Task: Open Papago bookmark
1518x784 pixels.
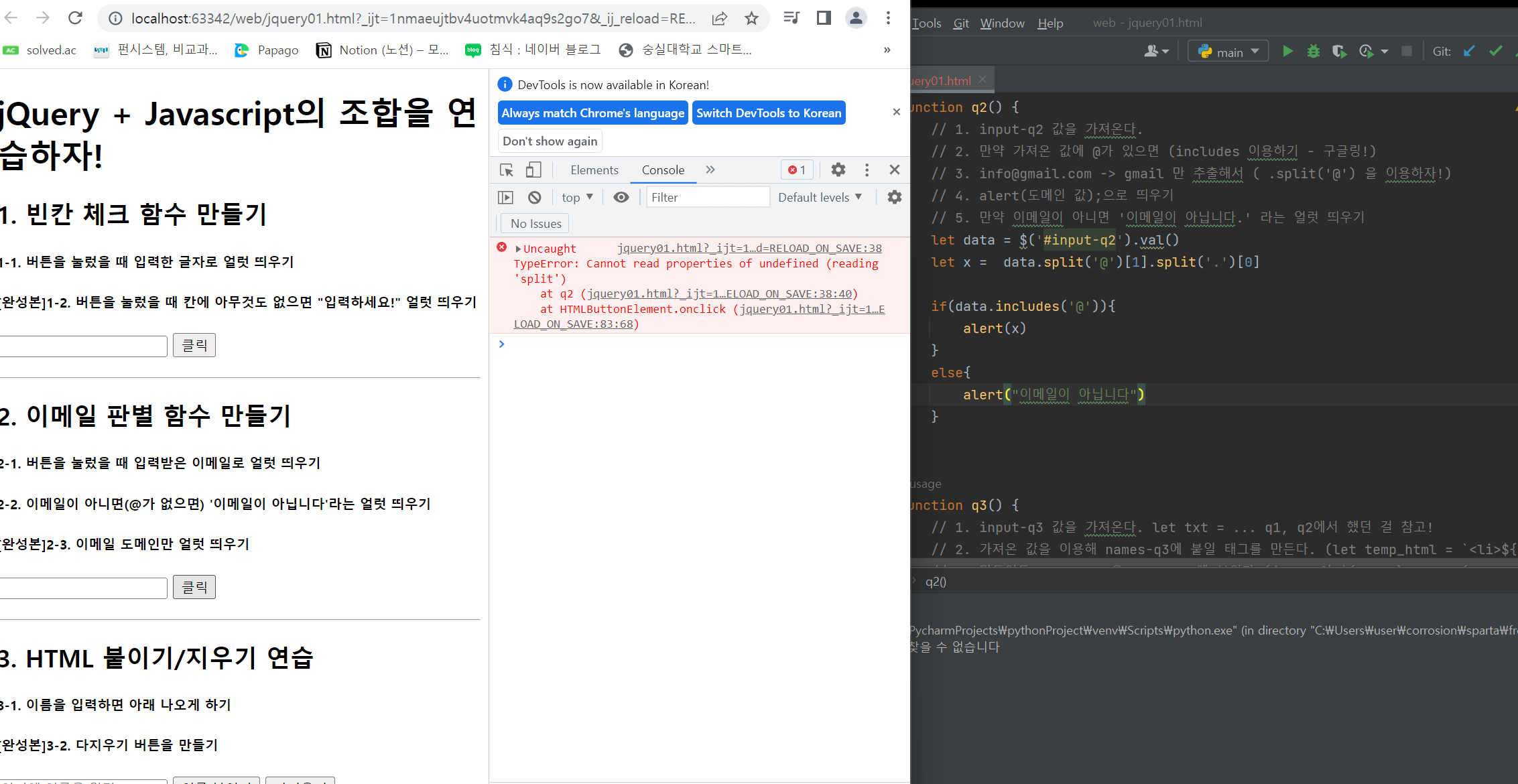Action: pyautogui.click(x=267, y=50)
